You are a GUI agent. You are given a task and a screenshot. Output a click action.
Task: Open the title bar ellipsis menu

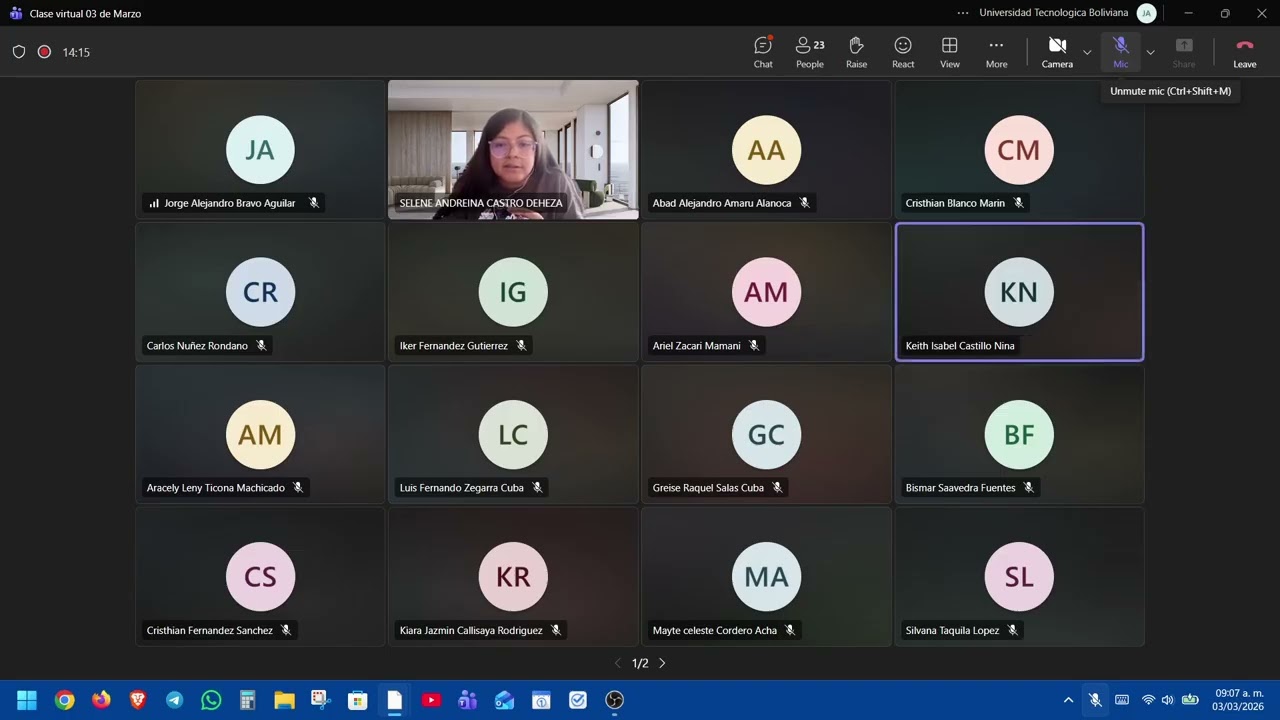click(x=963, y=13)
